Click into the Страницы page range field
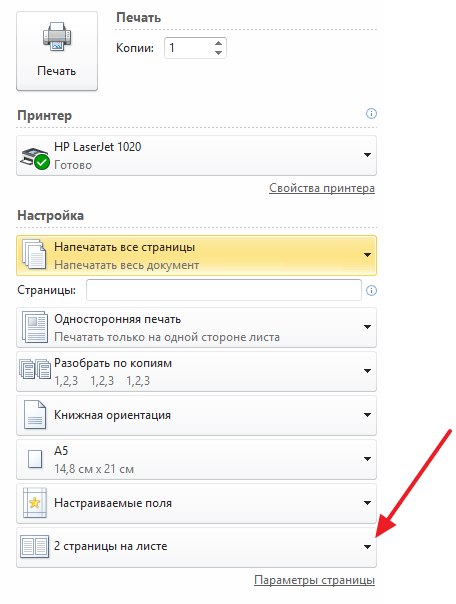This screenshot has width=456, height=604. [x=224, y=290]
